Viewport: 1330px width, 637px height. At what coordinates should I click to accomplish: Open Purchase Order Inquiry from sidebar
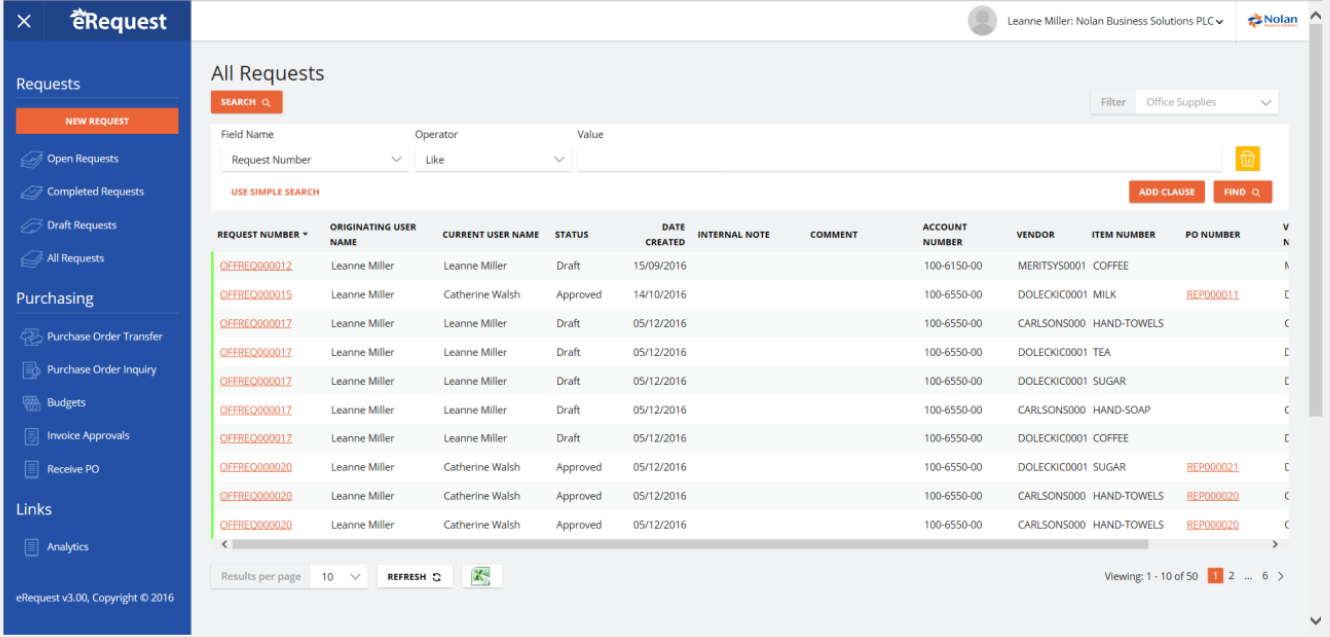101,370
